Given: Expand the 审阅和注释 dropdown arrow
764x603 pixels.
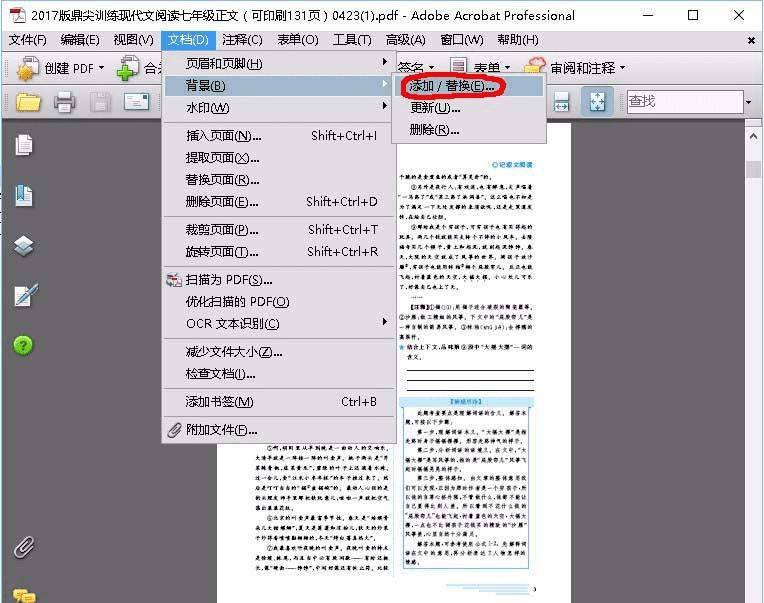Looking at the screenshot, I should [x=622, y=68].
